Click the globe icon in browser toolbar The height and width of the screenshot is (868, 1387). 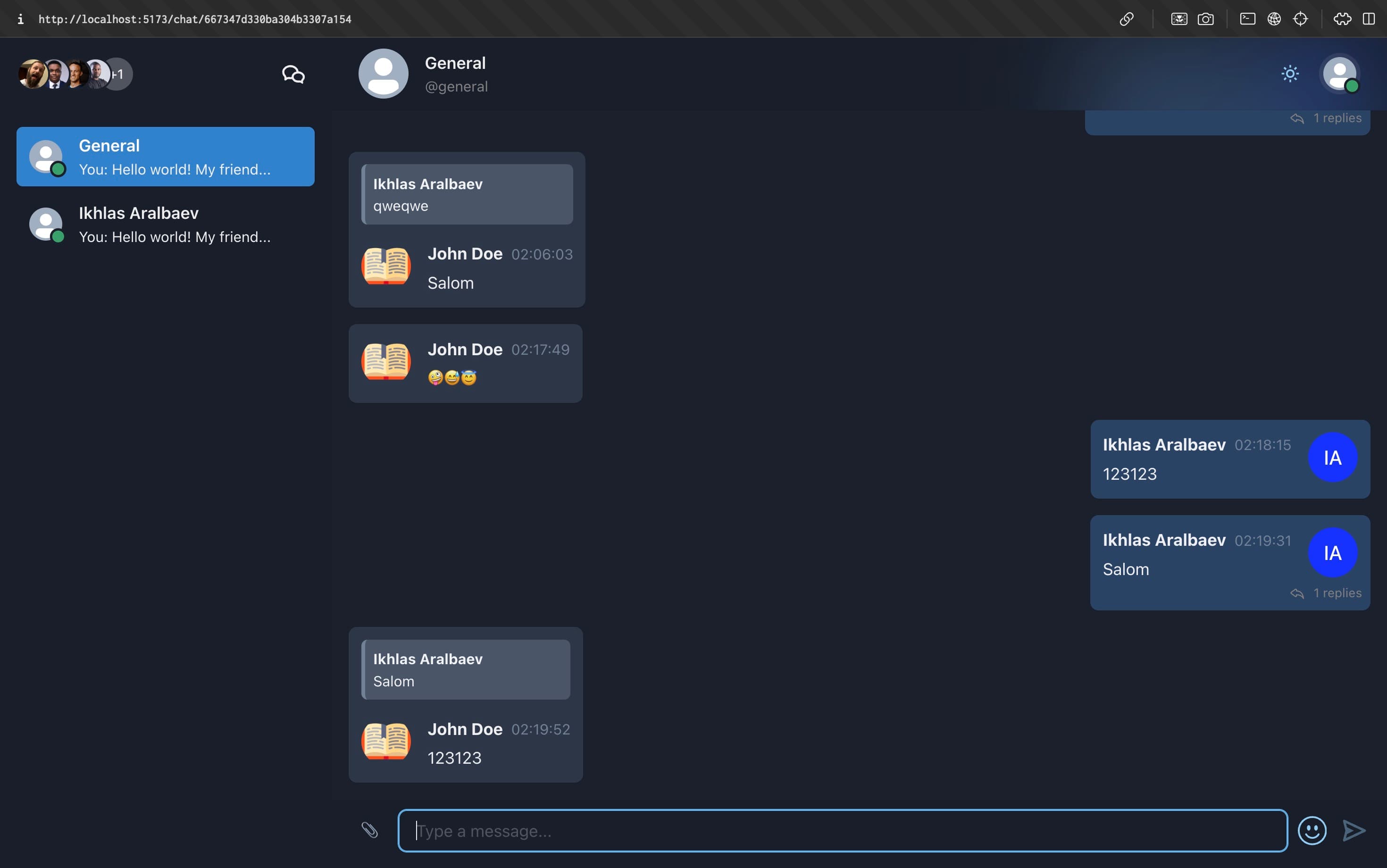[x=1274, y=19]
